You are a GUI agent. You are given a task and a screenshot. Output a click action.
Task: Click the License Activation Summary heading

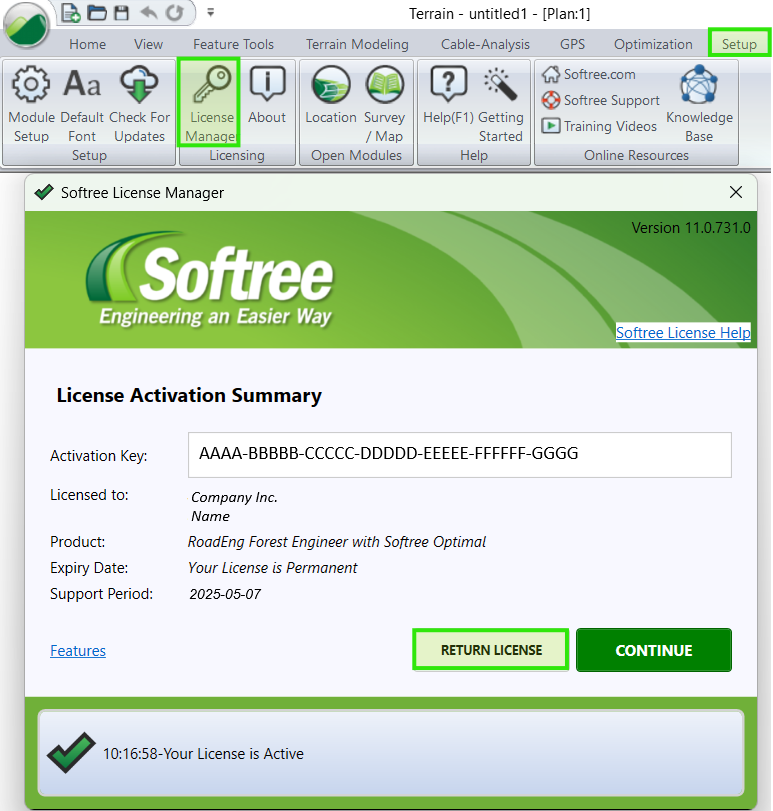coord(189,396)
